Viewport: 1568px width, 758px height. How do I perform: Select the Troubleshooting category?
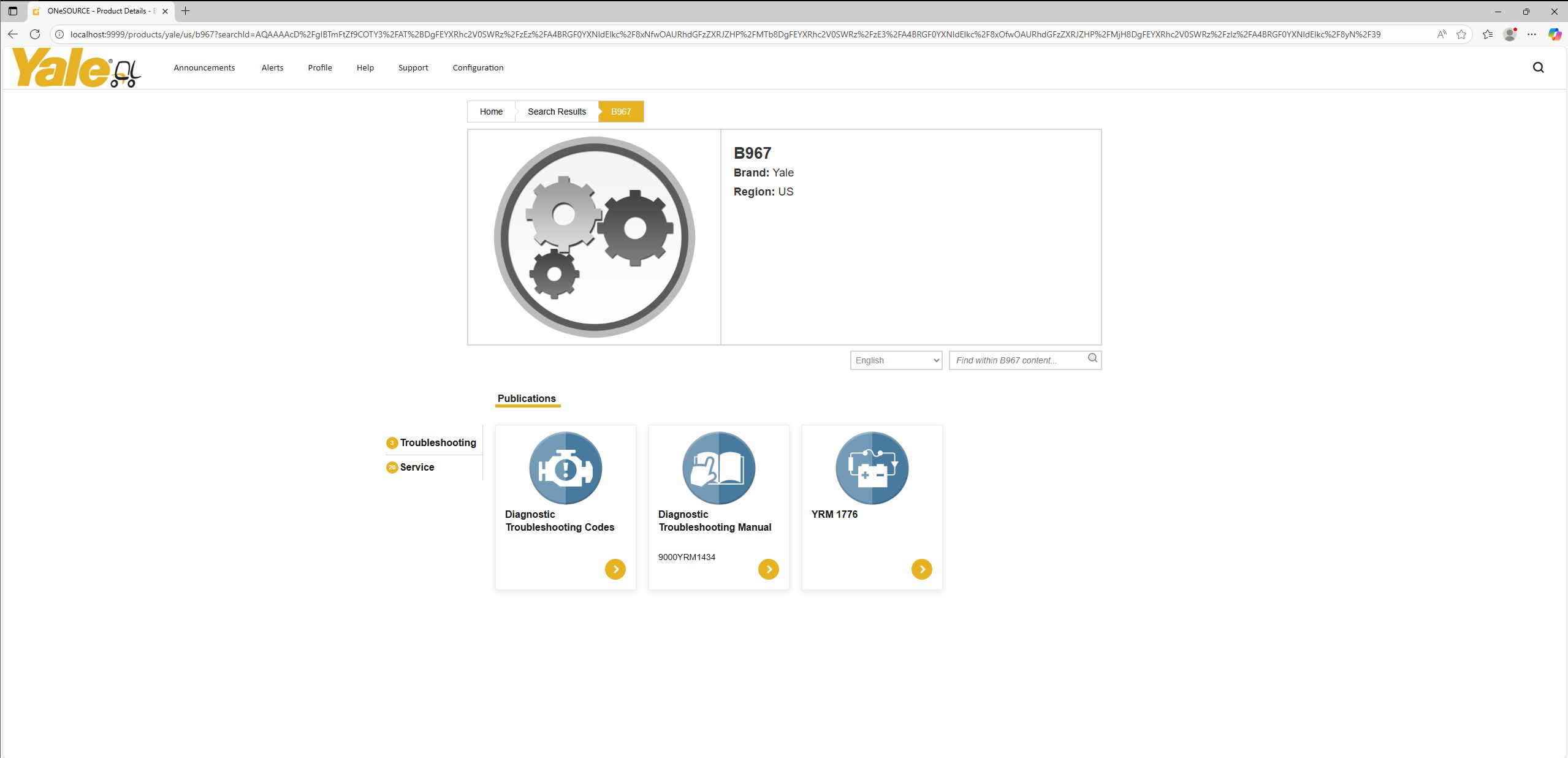coord(438,442)
